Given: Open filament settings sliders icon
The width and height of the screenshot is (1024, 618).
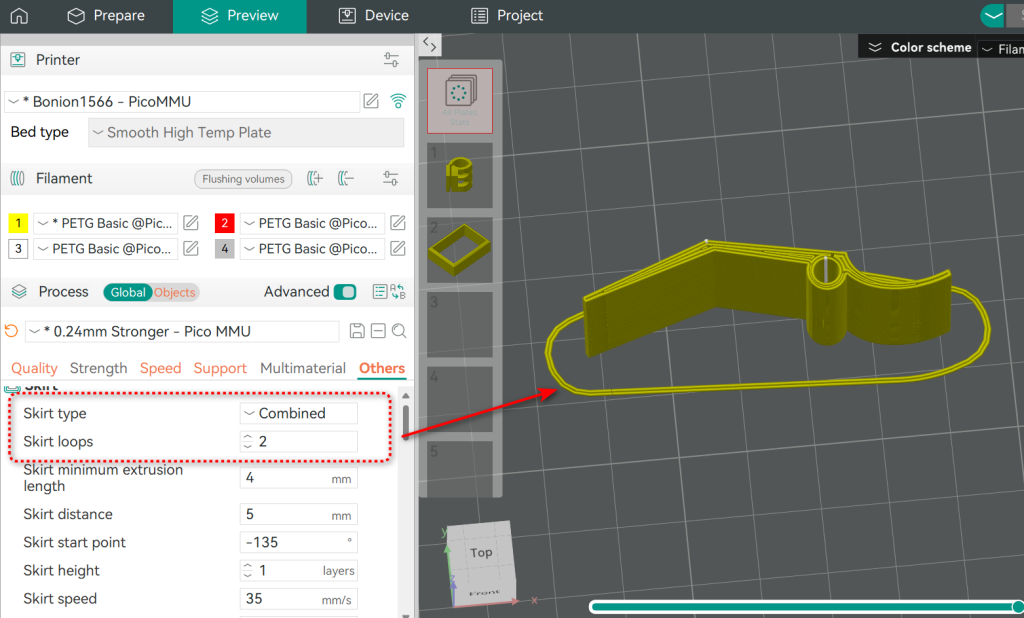Looking at the screenshot, I should click(391, 178).
